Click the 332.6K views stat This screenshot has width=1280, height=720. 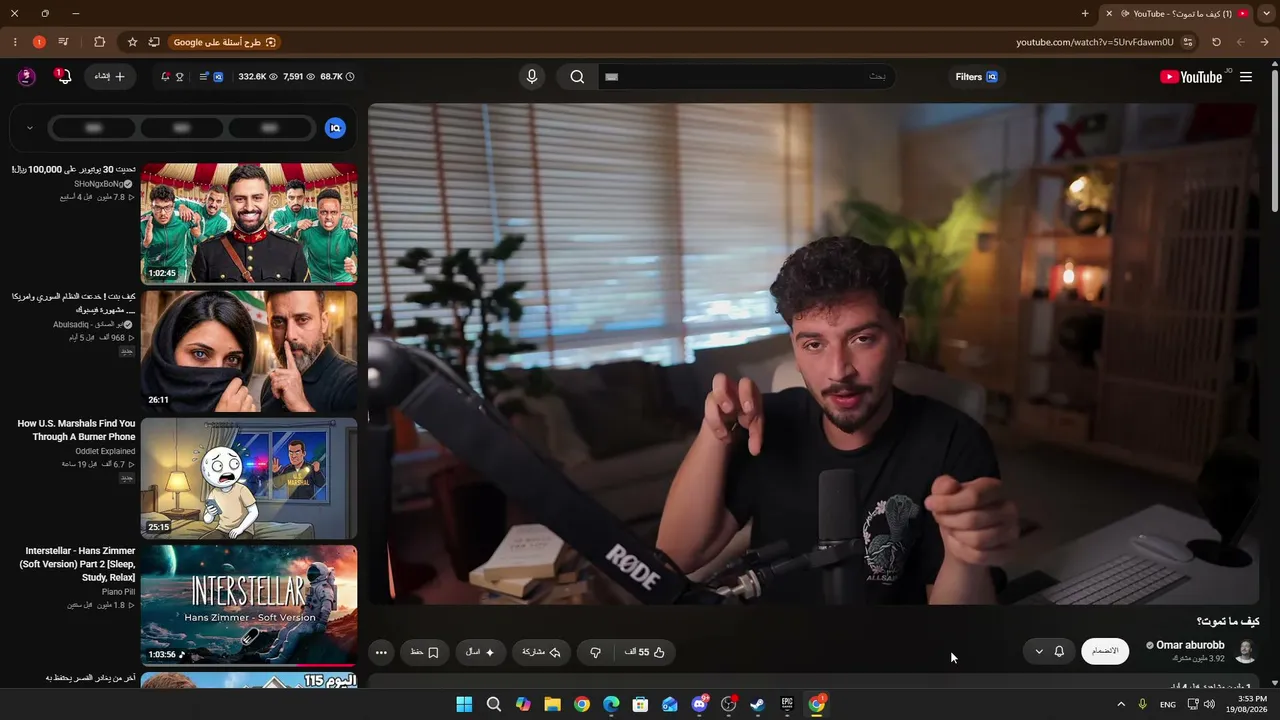pyautogui.click(x=258, y=77)
